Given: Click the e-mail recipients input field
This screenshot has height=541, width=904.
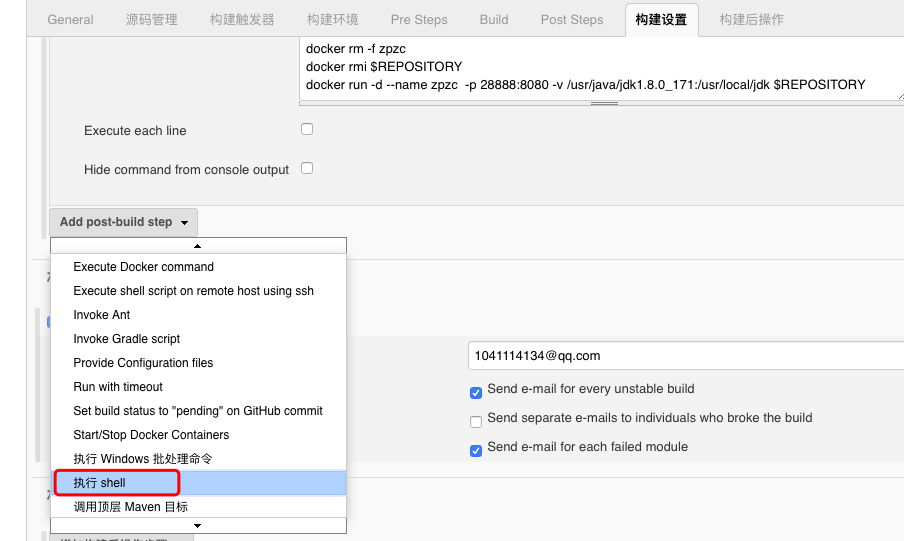Looking at the screenshot, I should coord(686,356).
